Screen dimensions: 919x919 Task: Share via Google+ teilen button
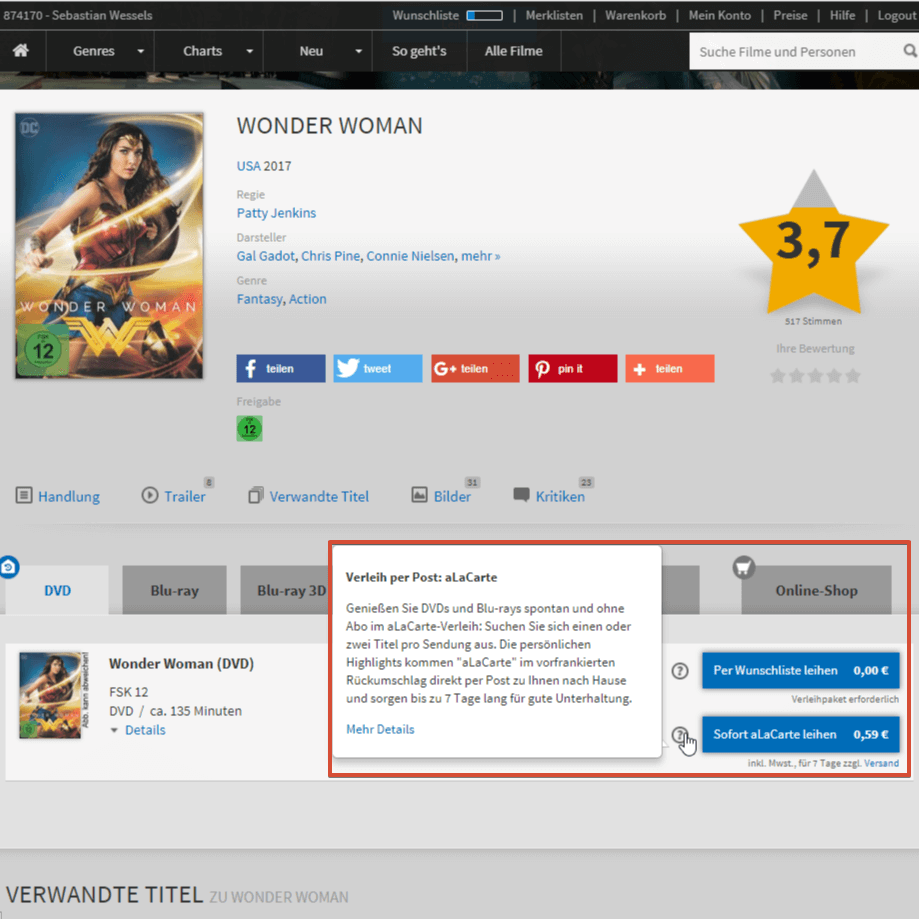coord(475,369)
